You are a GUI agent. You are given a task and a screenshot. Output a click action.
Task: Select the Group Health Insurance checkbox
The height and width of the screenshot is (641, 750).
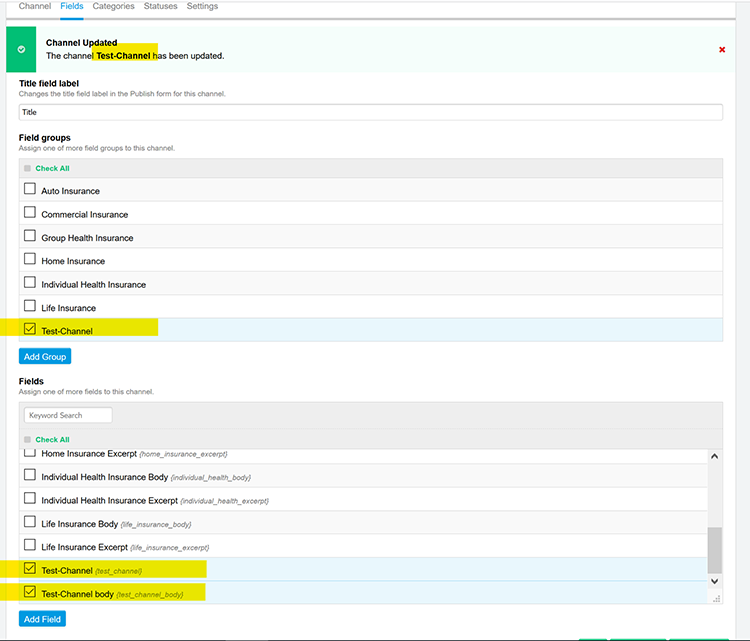[x=30, y=235]
